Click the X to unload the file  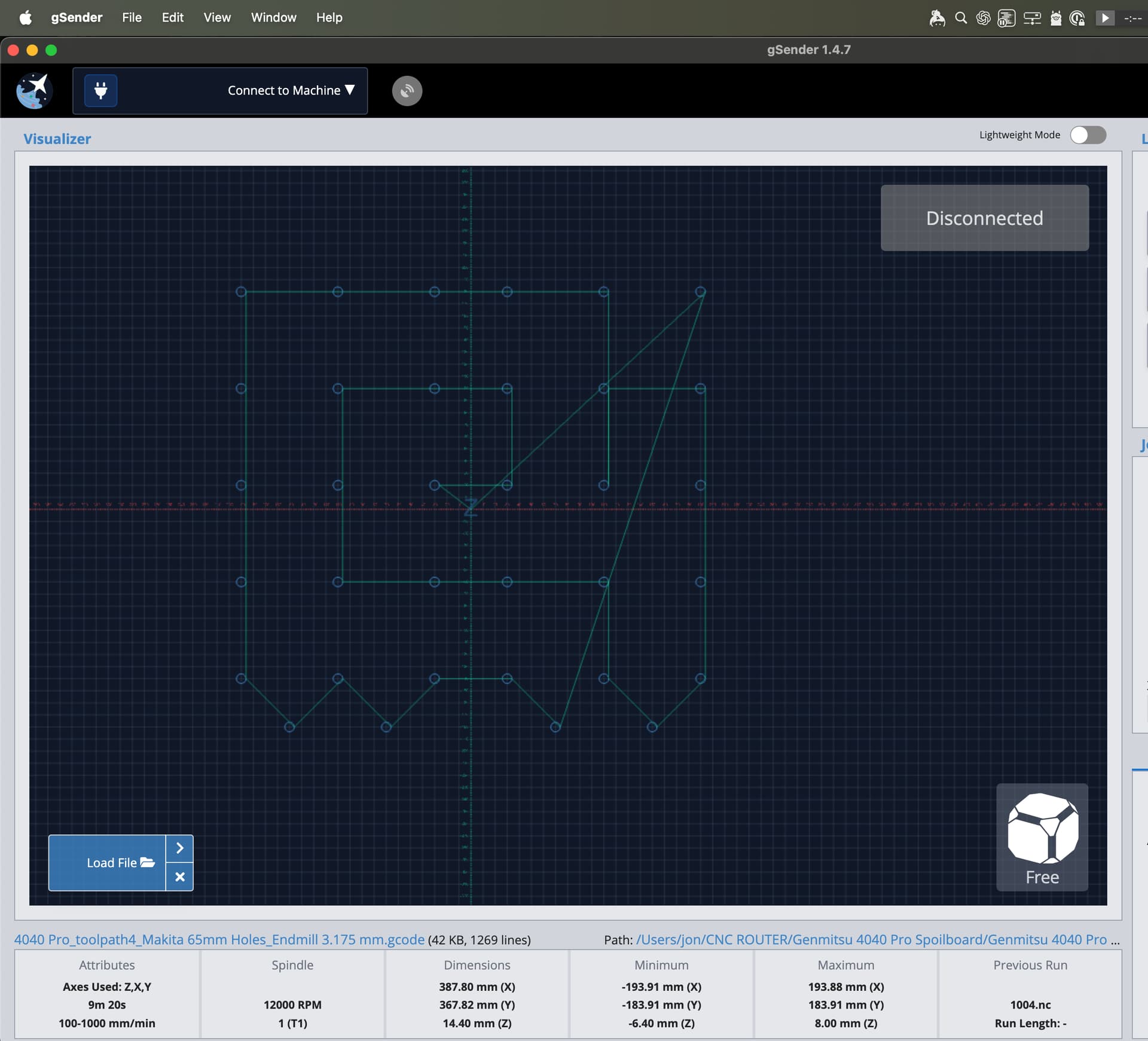tap(179, 877)
